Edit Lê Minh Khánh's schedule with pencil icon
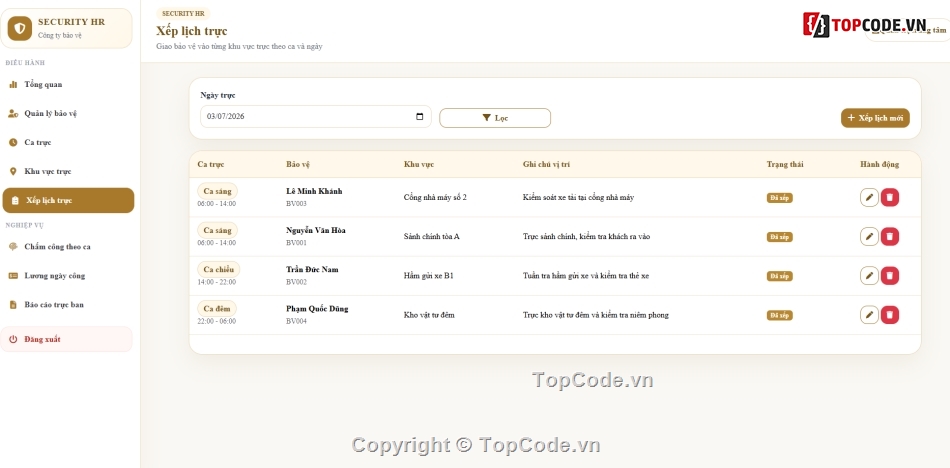 coord(869,198)
